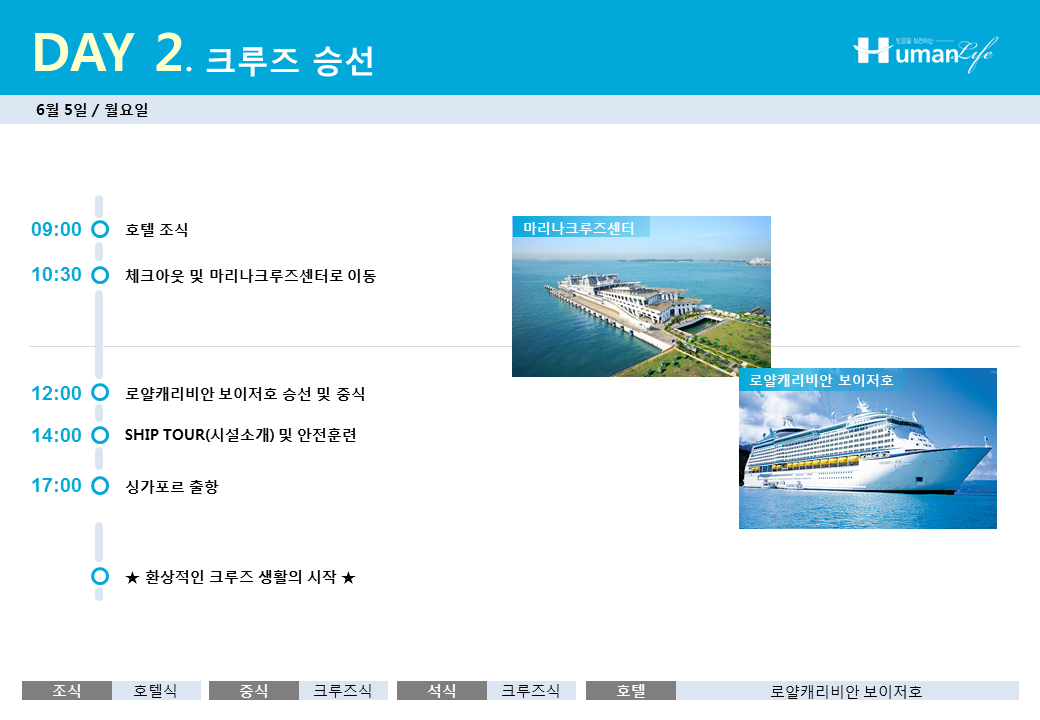Viewport: 1040px width, 720px height.
Task: Click the 마리나크루즈센터 image caption
Action: (578, 228)
